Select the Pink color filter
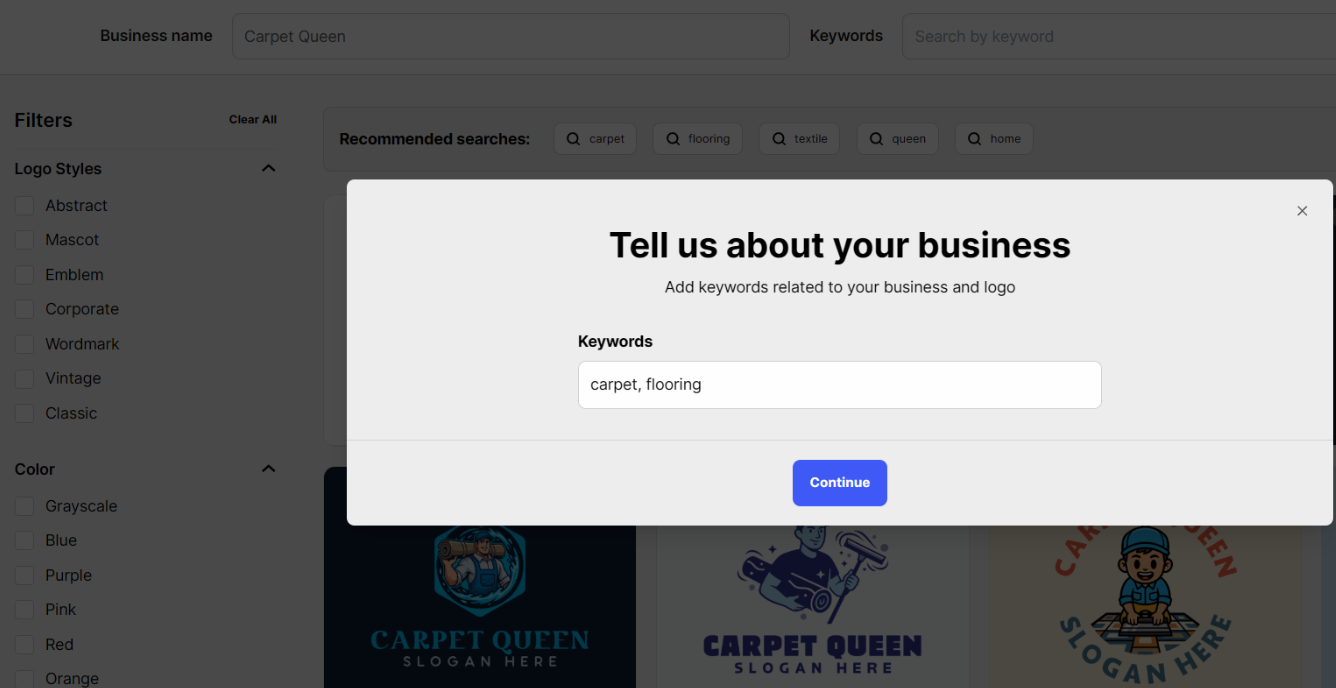 24,610
